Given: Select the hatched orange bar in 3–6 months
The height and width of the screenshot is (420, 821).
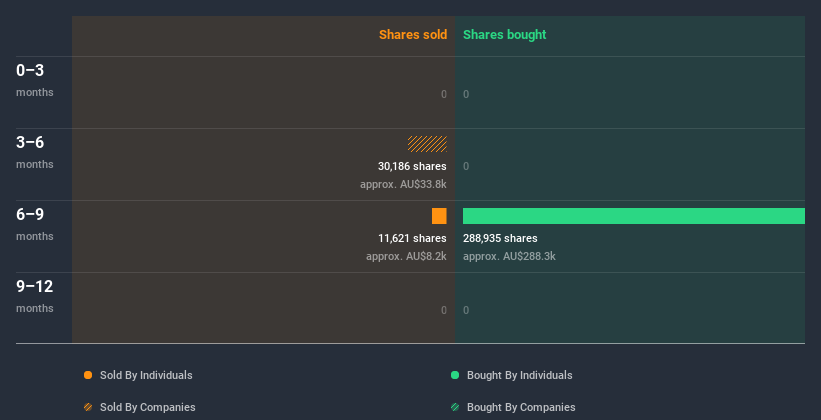Looking at the screenshot, I should tap(427, 144).
